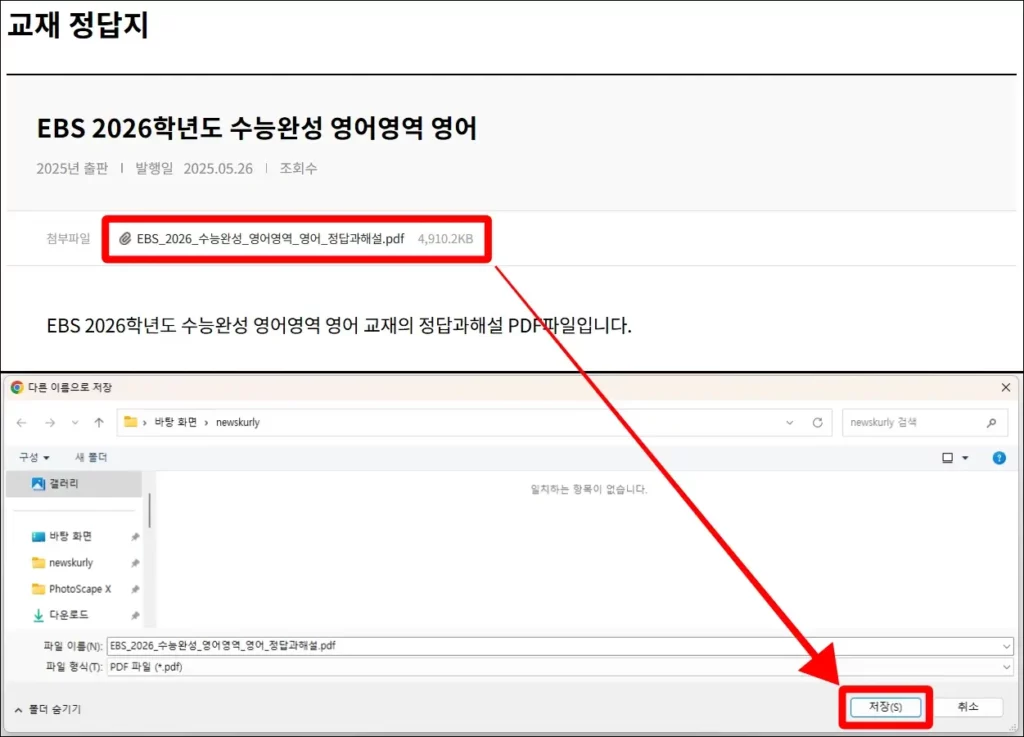Change the view layout icon
This screenshot has width=1024, height=737.
(x=948, y=458)
